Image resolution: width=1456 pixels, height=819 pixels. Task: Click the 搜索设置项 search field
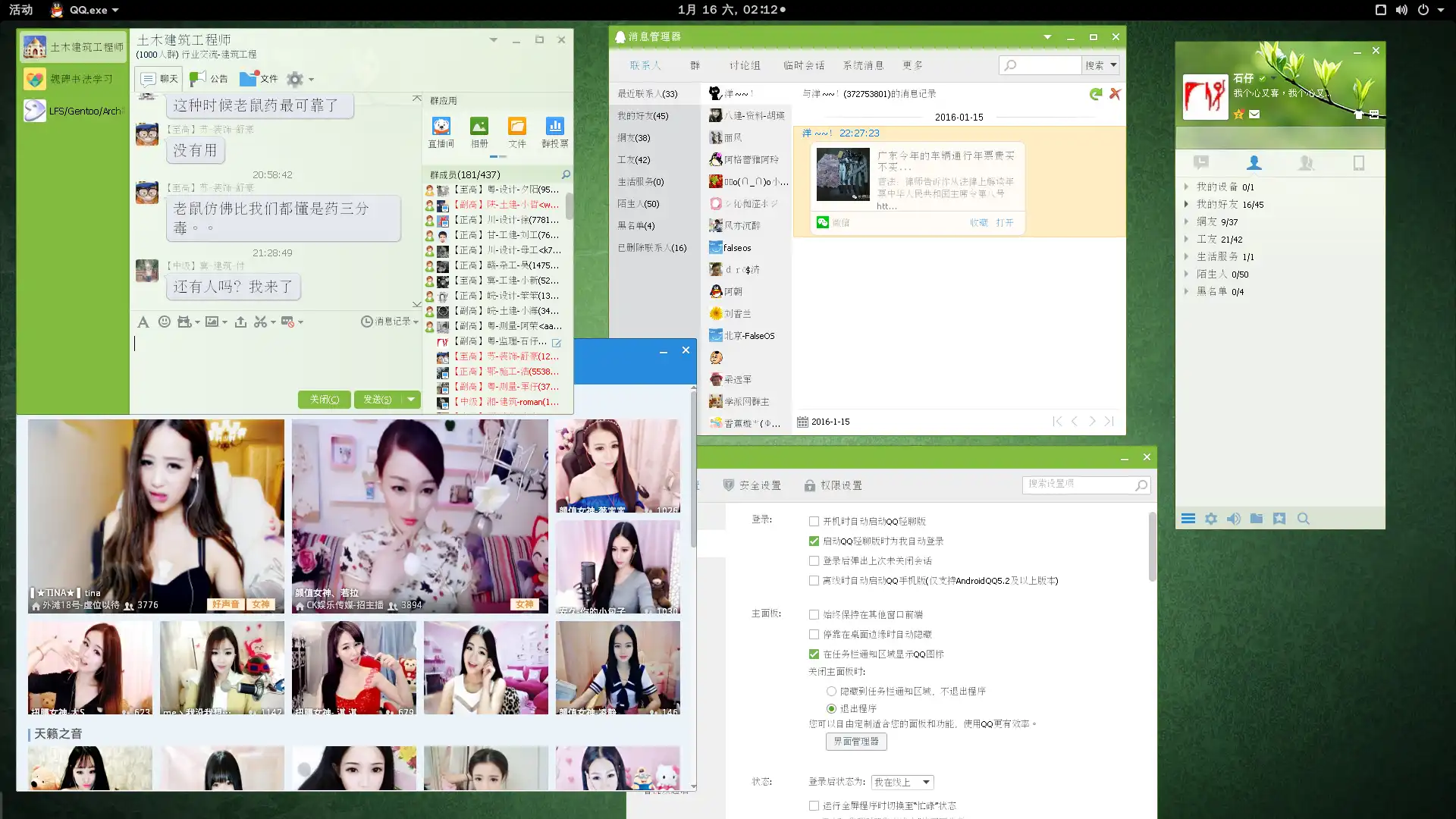1086,485
